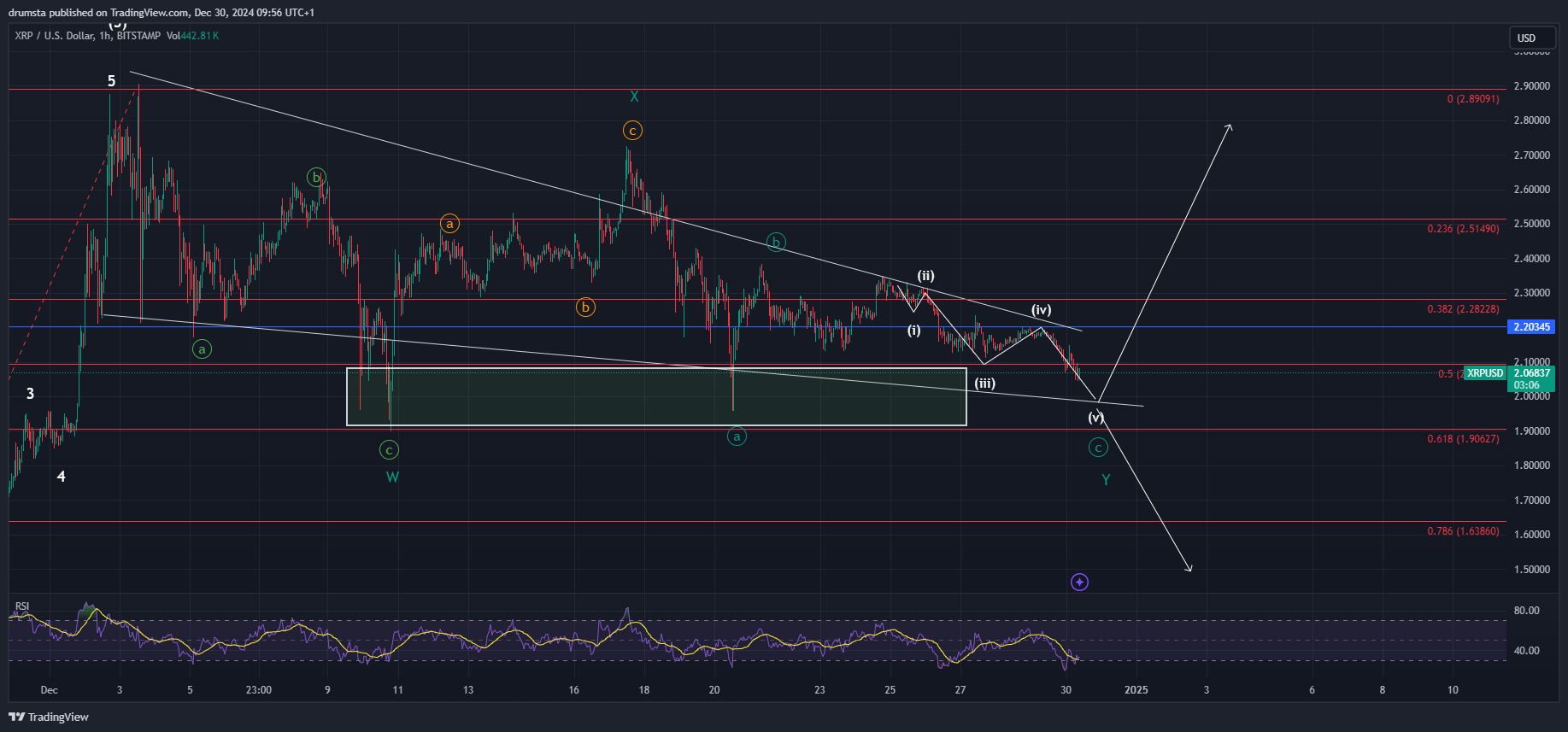This screenshot has width=1568, height=732.
Task: Open the USD currency selector
Action: (1532, 38)
